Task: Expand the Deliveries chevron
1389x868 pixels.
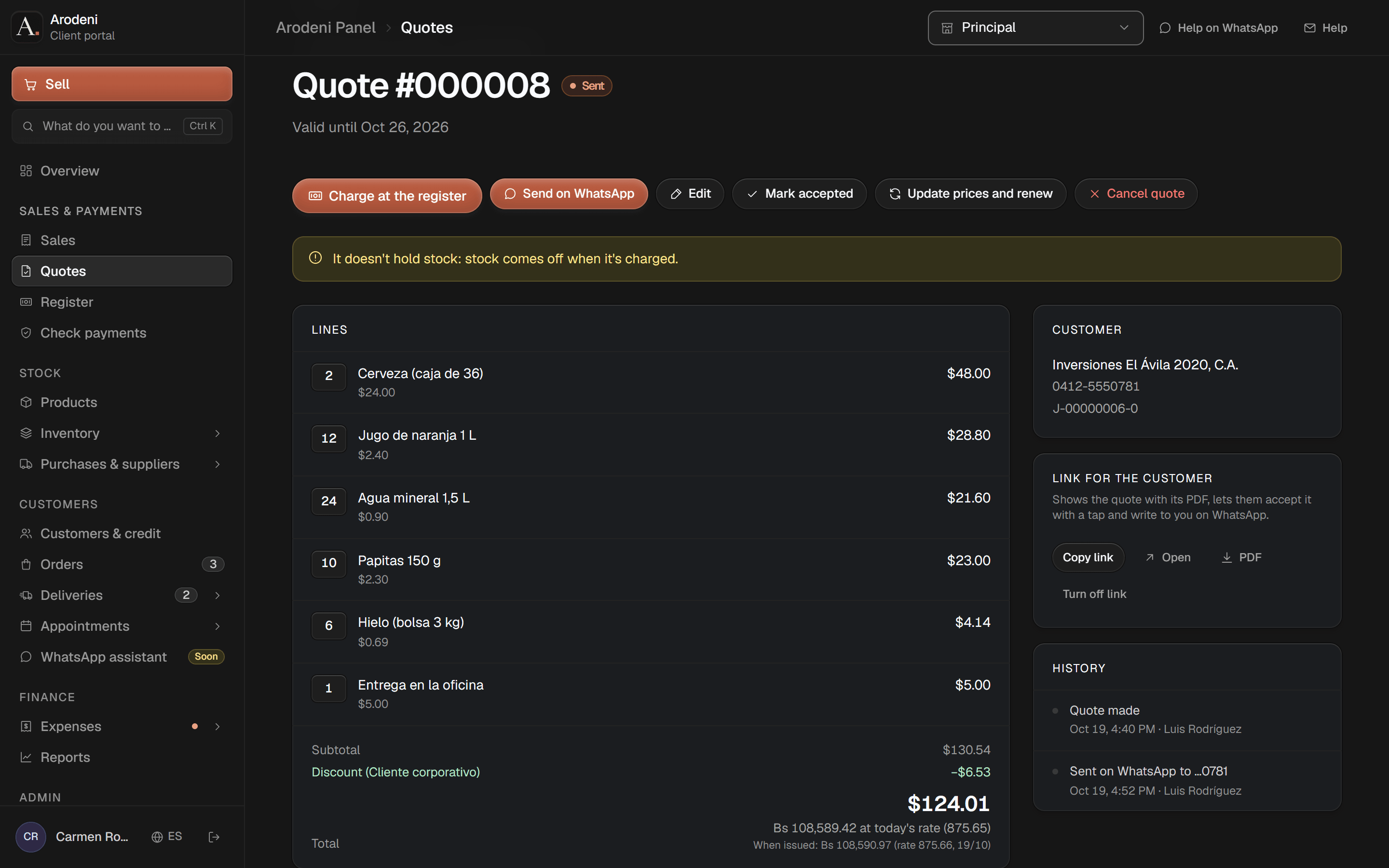Action: (x=218, y=596)
